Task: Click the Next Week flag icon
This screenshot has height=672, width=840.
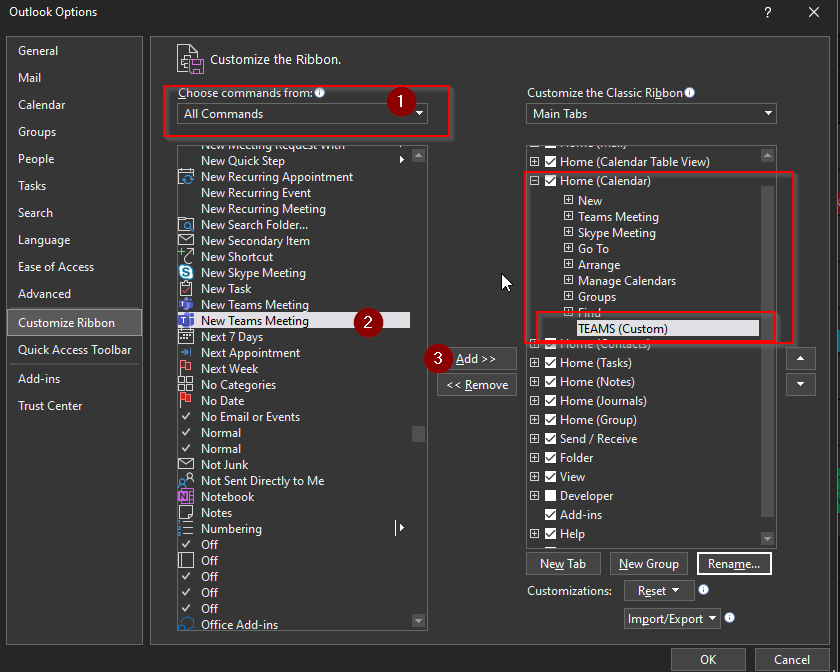Action: (186, 368)
